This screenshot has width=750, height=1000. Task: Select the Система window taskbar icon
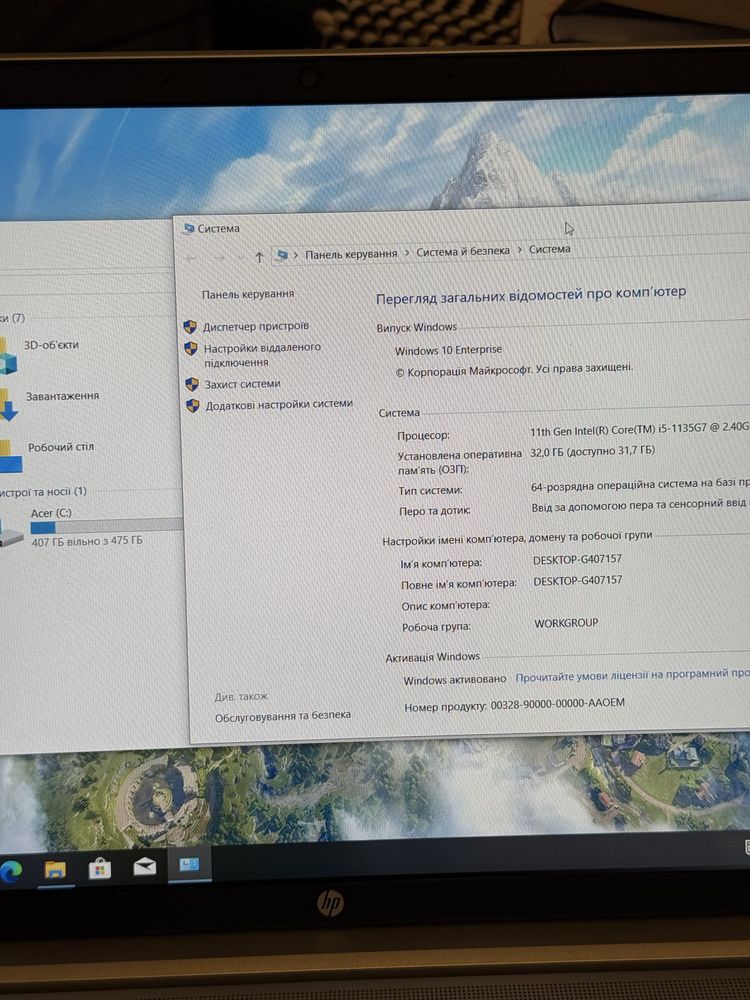click(189, 865)
